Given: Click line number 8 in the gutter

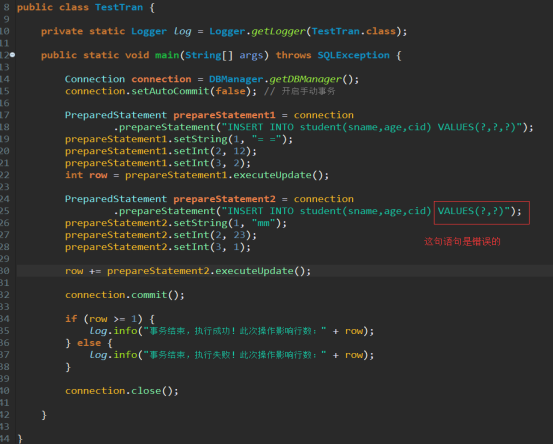Looking at the screenshot, I should (6, 7).
